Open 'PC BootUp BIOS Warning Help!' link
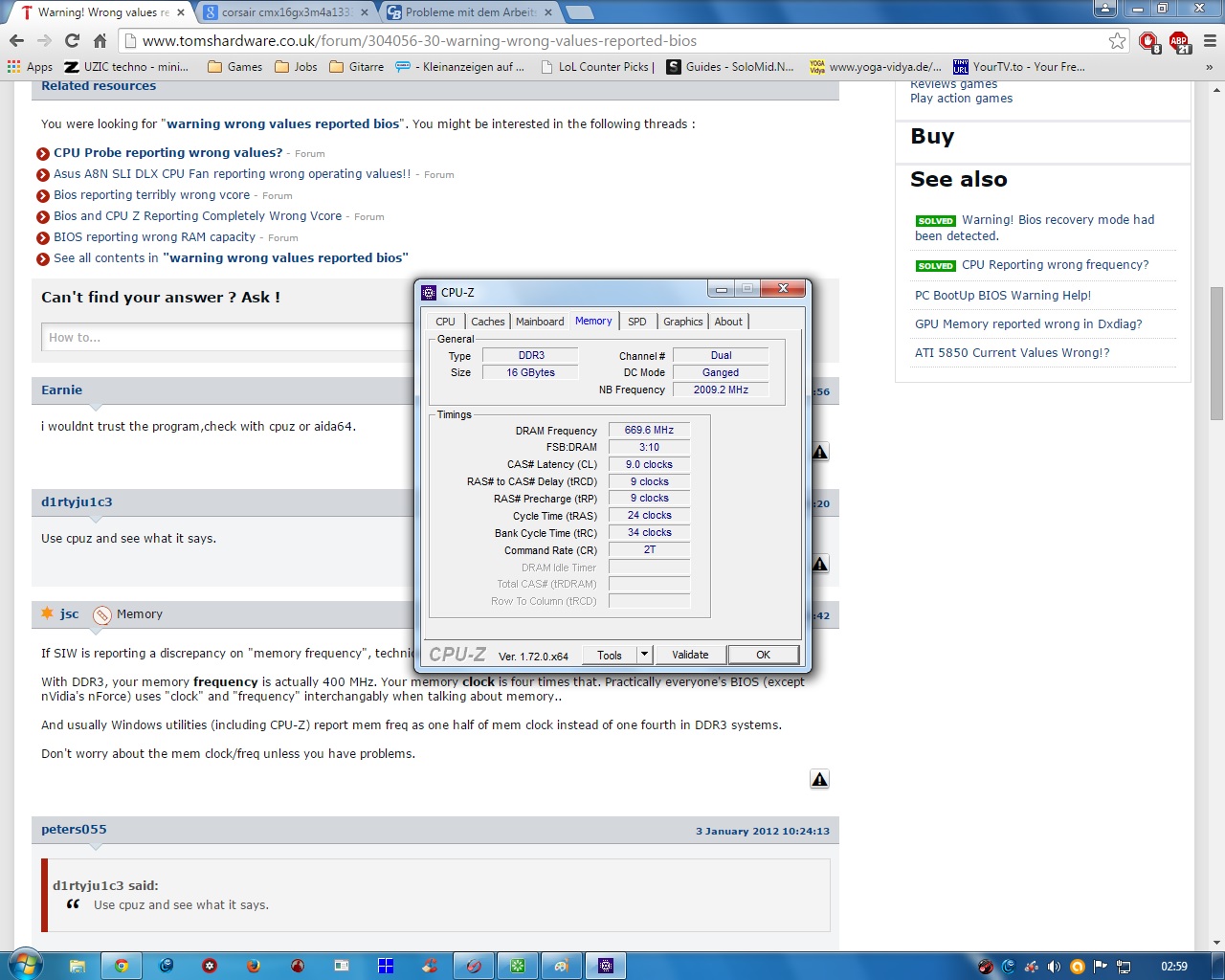Screen dimensions: 1225x980 (1003, 296)
